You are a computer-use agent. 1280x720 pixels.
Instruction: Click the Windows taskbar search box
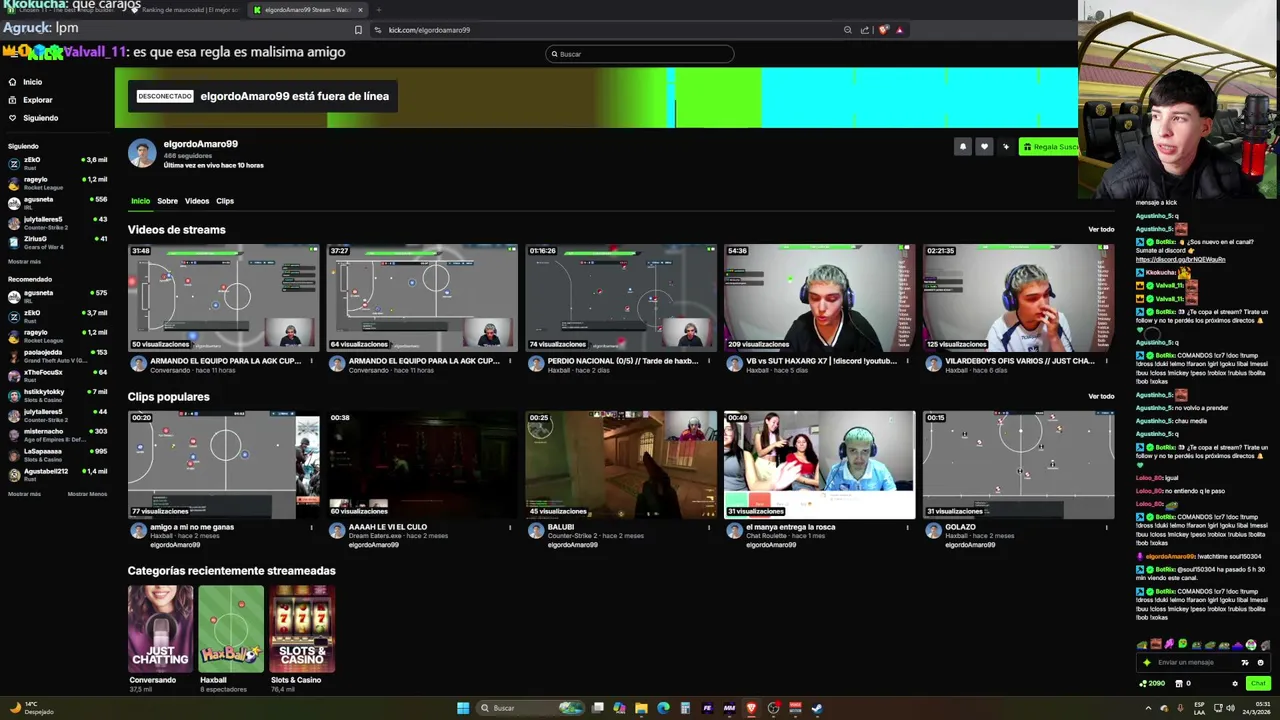[x=532, y=708]
